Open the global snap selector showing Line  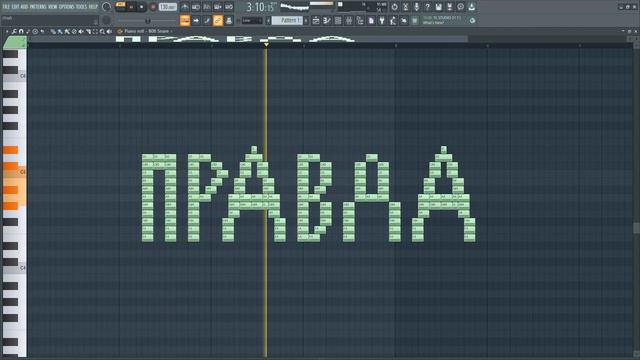252,20
